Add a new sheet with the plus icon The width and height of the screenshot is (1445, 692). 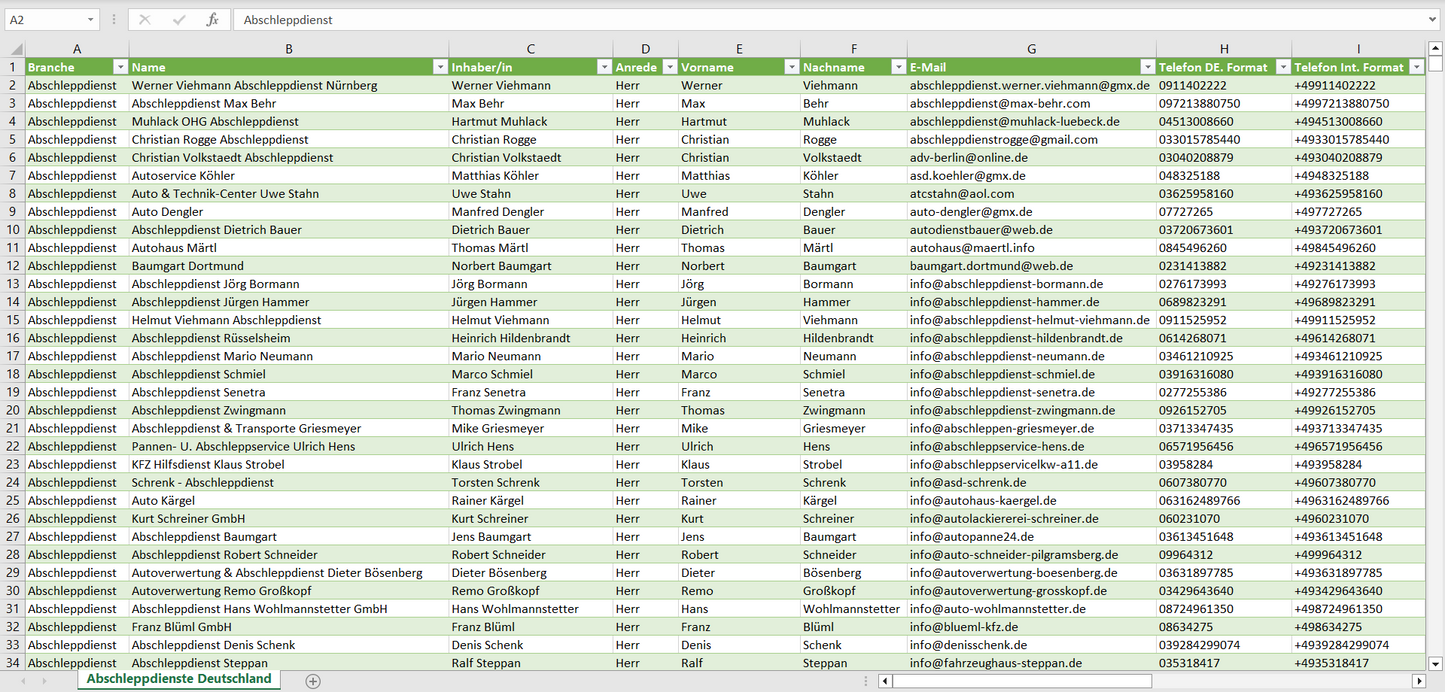(x=313, y=681)
